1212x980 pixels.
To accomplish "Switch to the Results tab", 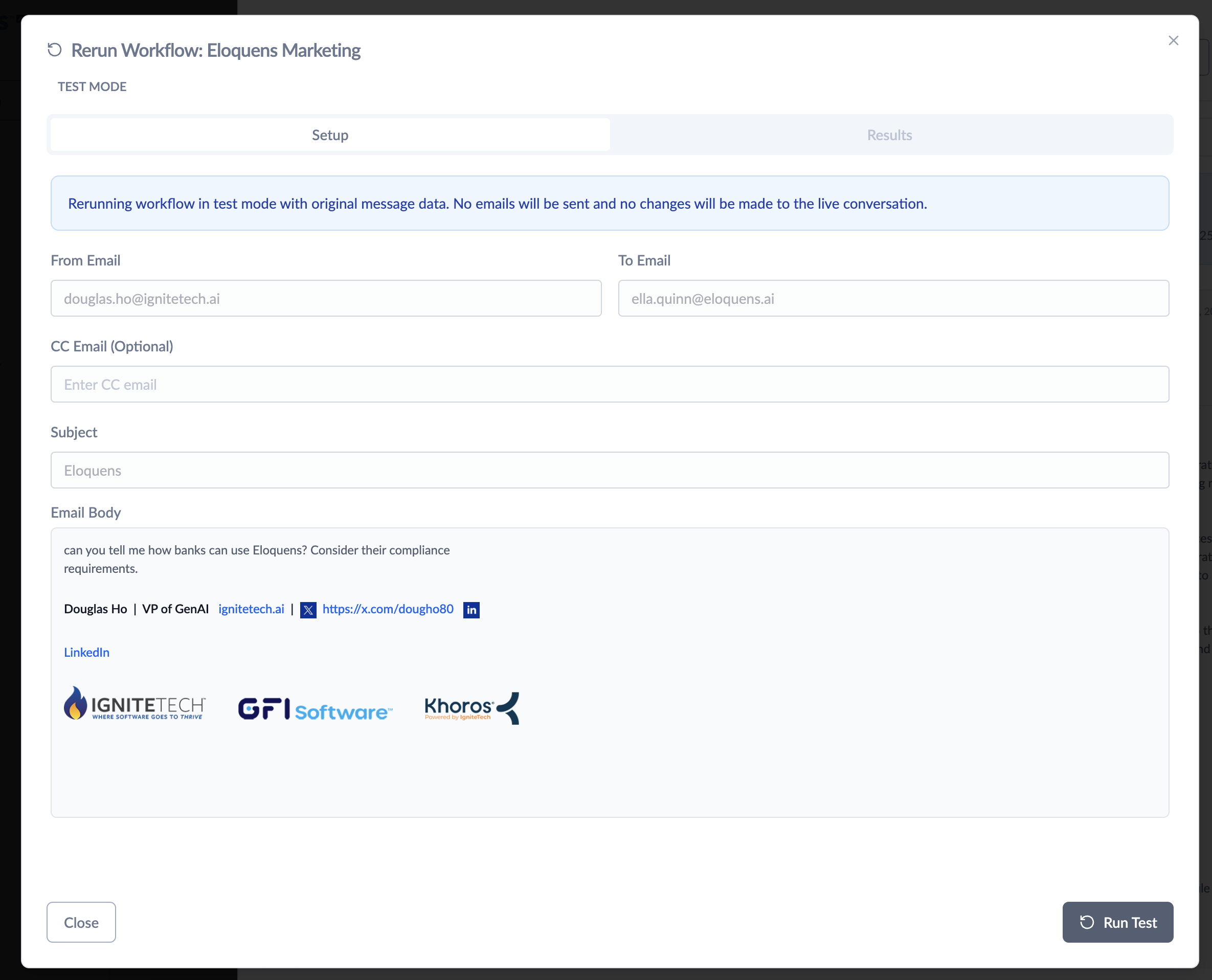I will (889, 135).
